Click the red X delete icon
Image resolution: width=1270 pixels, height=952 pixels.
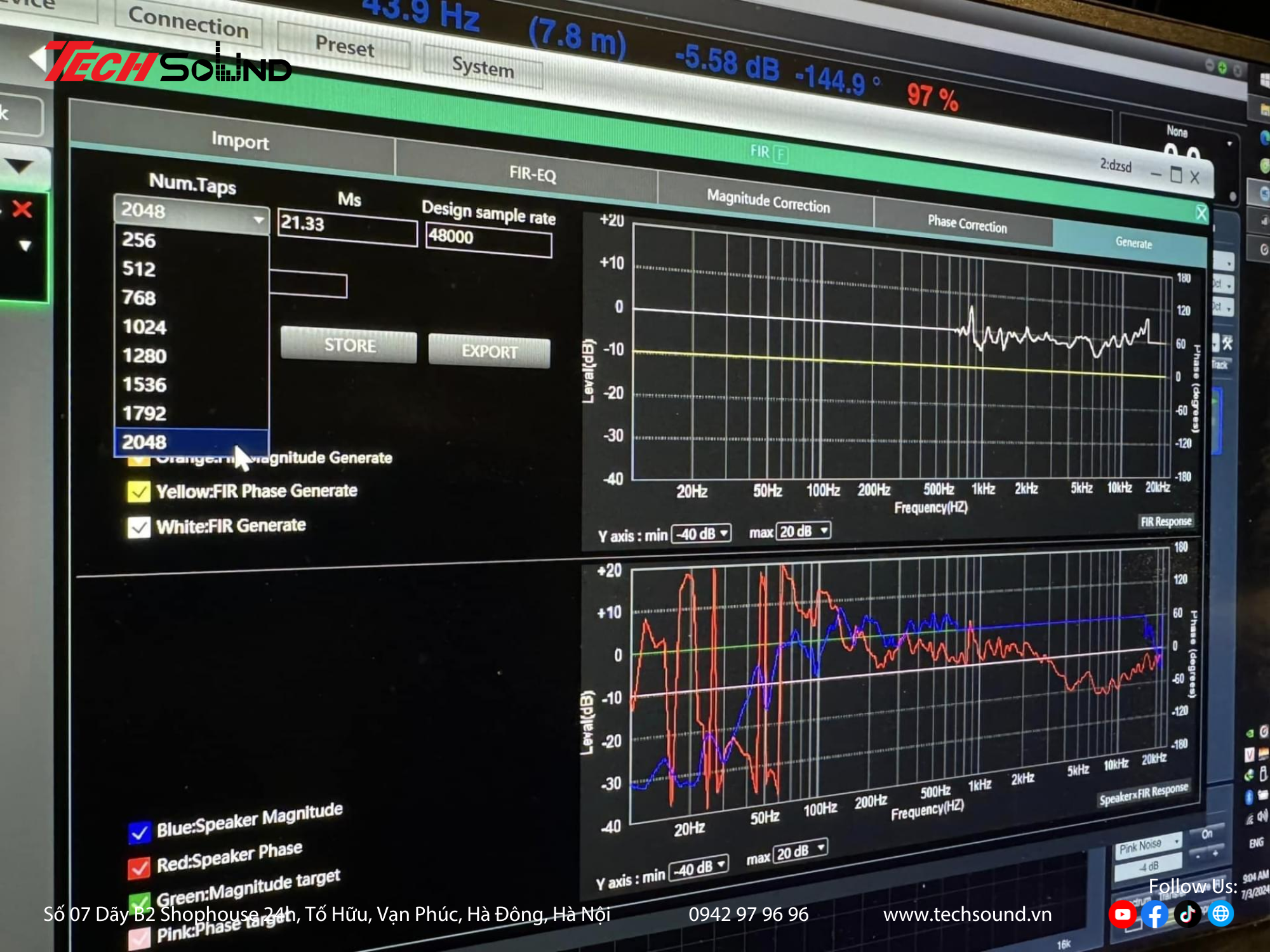coord(22,209)
